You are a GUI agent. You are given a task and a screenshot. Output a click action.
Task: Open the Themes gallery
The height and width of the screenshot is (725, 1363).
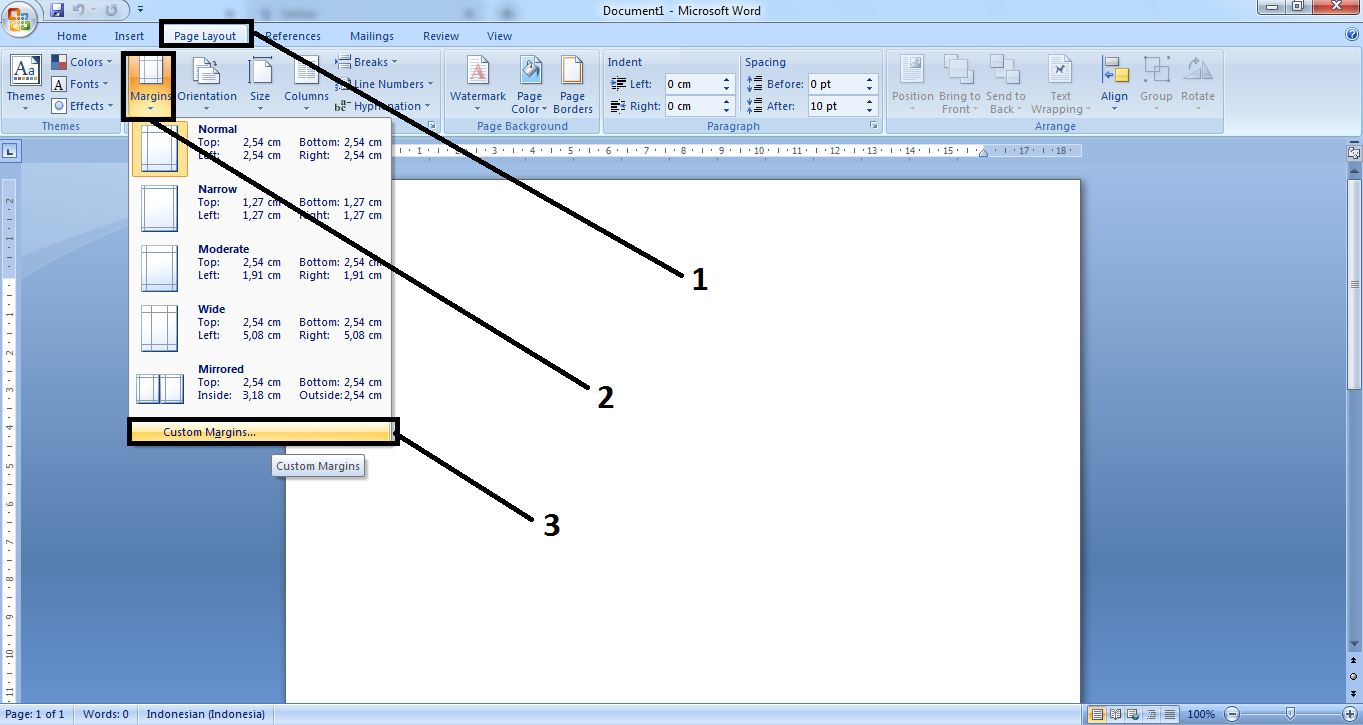(25, 84)
